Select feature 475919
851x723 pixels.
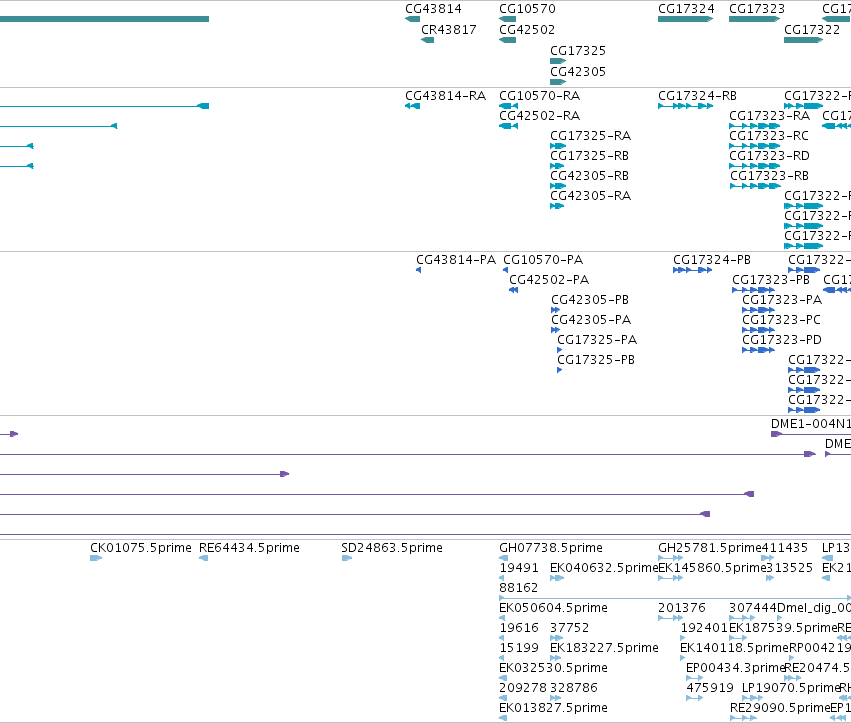[710, 689]
